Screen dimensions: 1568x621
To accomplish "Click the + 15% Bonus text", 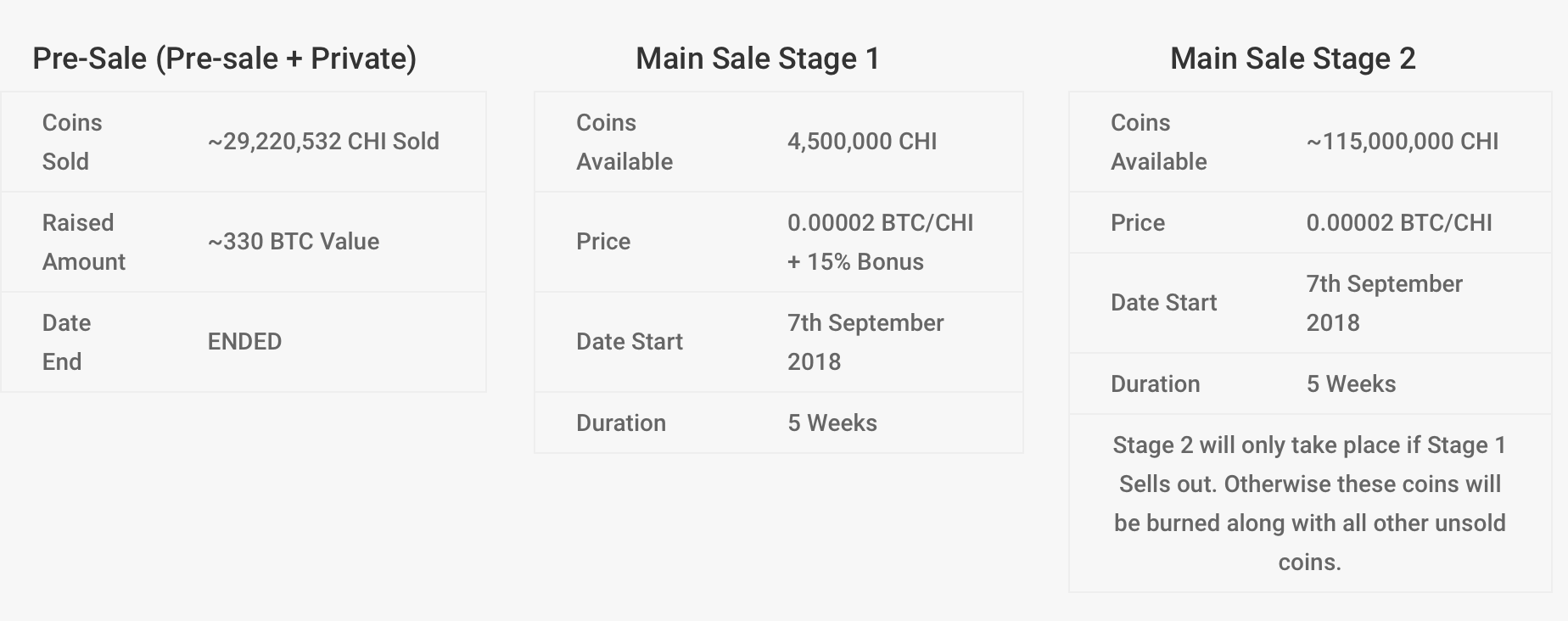I will tap(855, 262).
